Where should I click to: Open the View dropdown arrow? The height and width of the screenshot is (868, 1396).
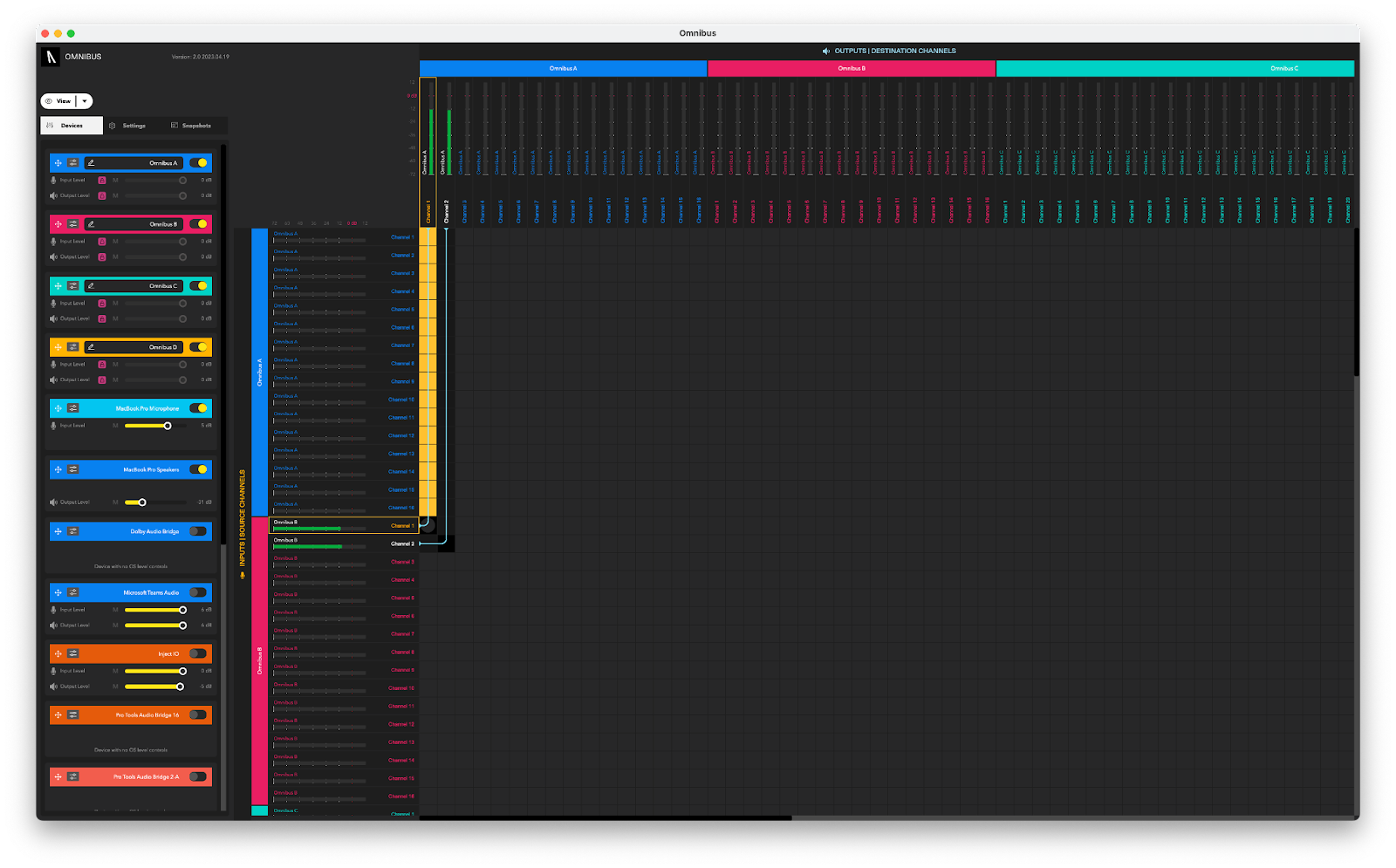click(x=85, y=101)
